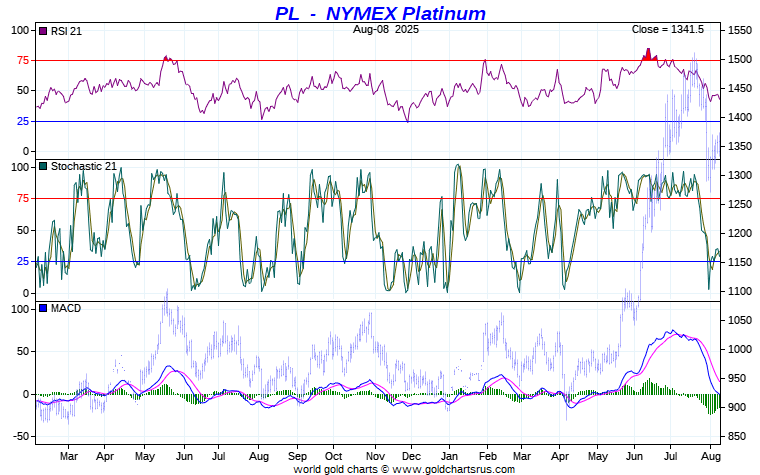
Task: Click the Close = 1341.5 value text
Action: pyautogui.click(x=667, y=30)
